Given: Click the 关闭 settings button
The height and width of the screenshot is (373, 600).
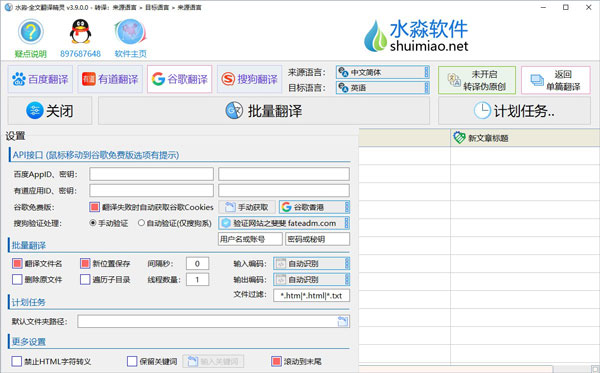Looking at the screenshot, I should (50, 111).
